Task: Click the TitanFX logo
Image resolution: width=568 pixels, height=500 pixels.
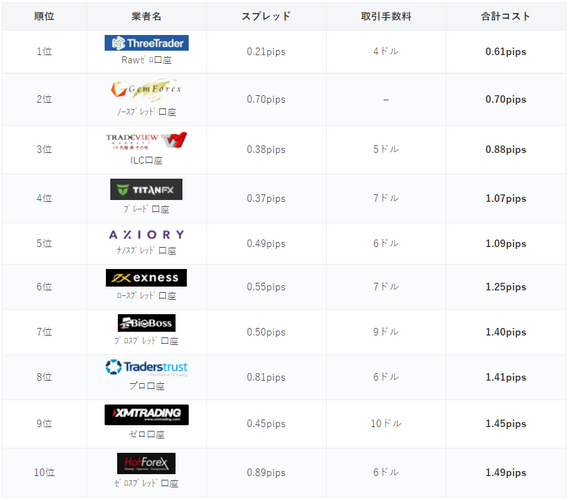Action: point(146,189)
